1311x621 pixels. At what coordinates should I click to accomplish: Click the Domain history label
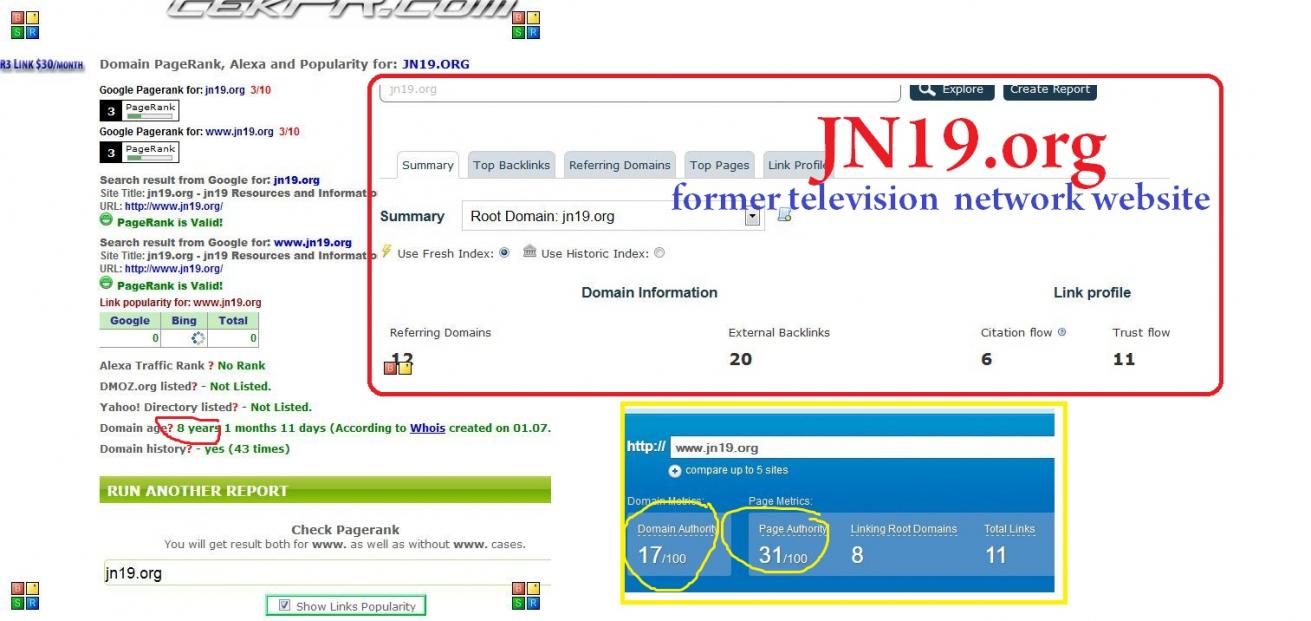pos(145,449)
